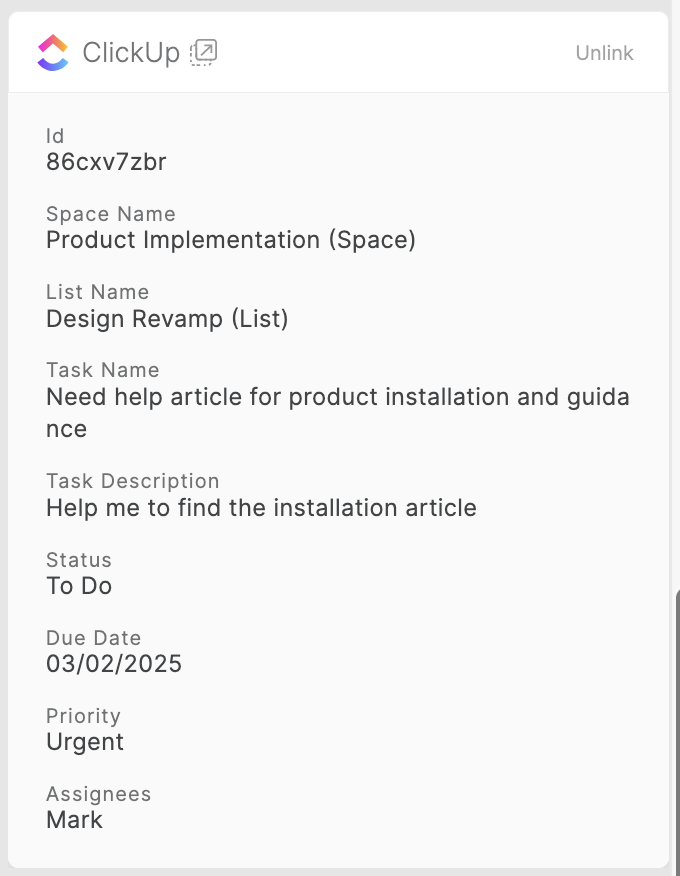Select the task Id value 86cxv7zbr
This screenshot has width=680, height=876.
[x=106, y=162]
